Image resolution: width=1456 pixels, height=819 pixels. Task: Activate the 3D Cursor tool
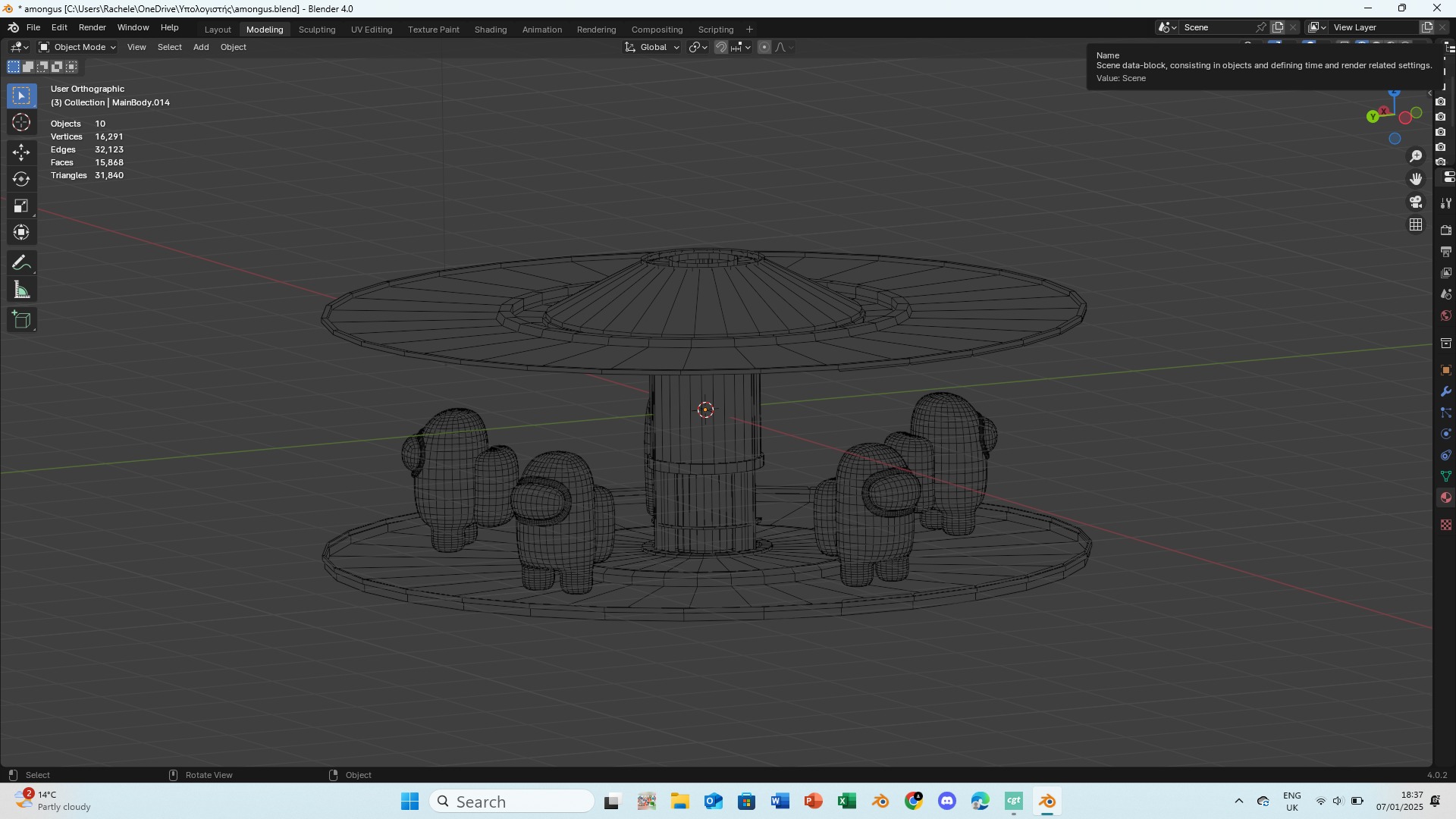21,122
